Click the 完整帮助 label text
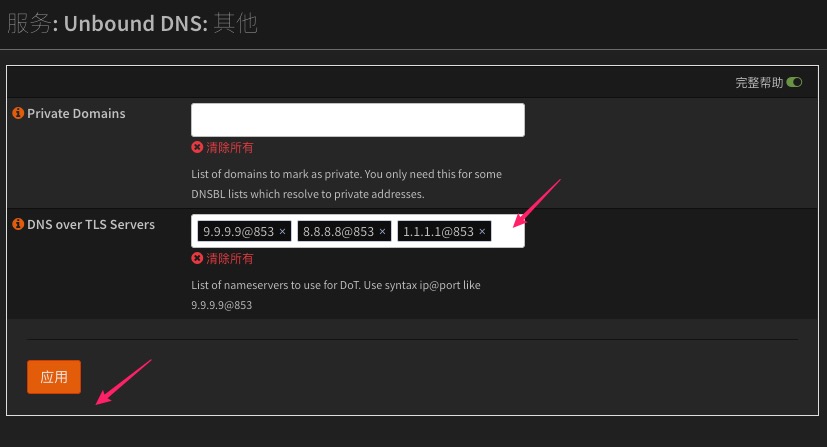The image size is (827, 447). click(x=759, y=83)
